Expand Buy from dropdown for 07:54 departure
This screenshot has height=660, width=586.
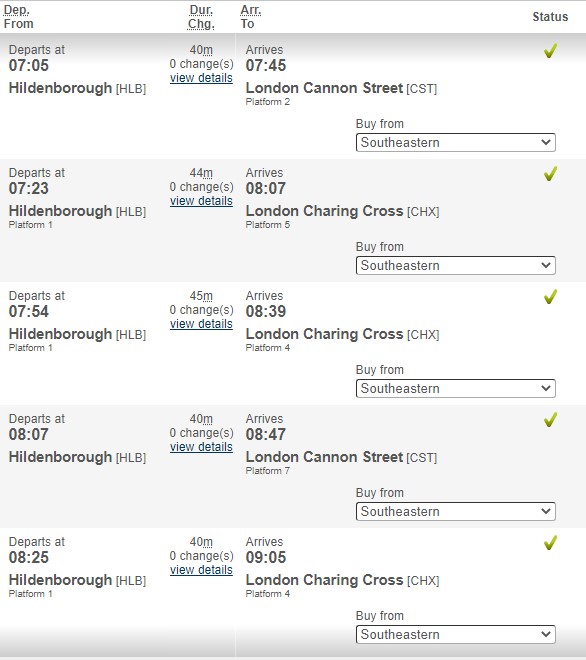(x=455, y=388)
